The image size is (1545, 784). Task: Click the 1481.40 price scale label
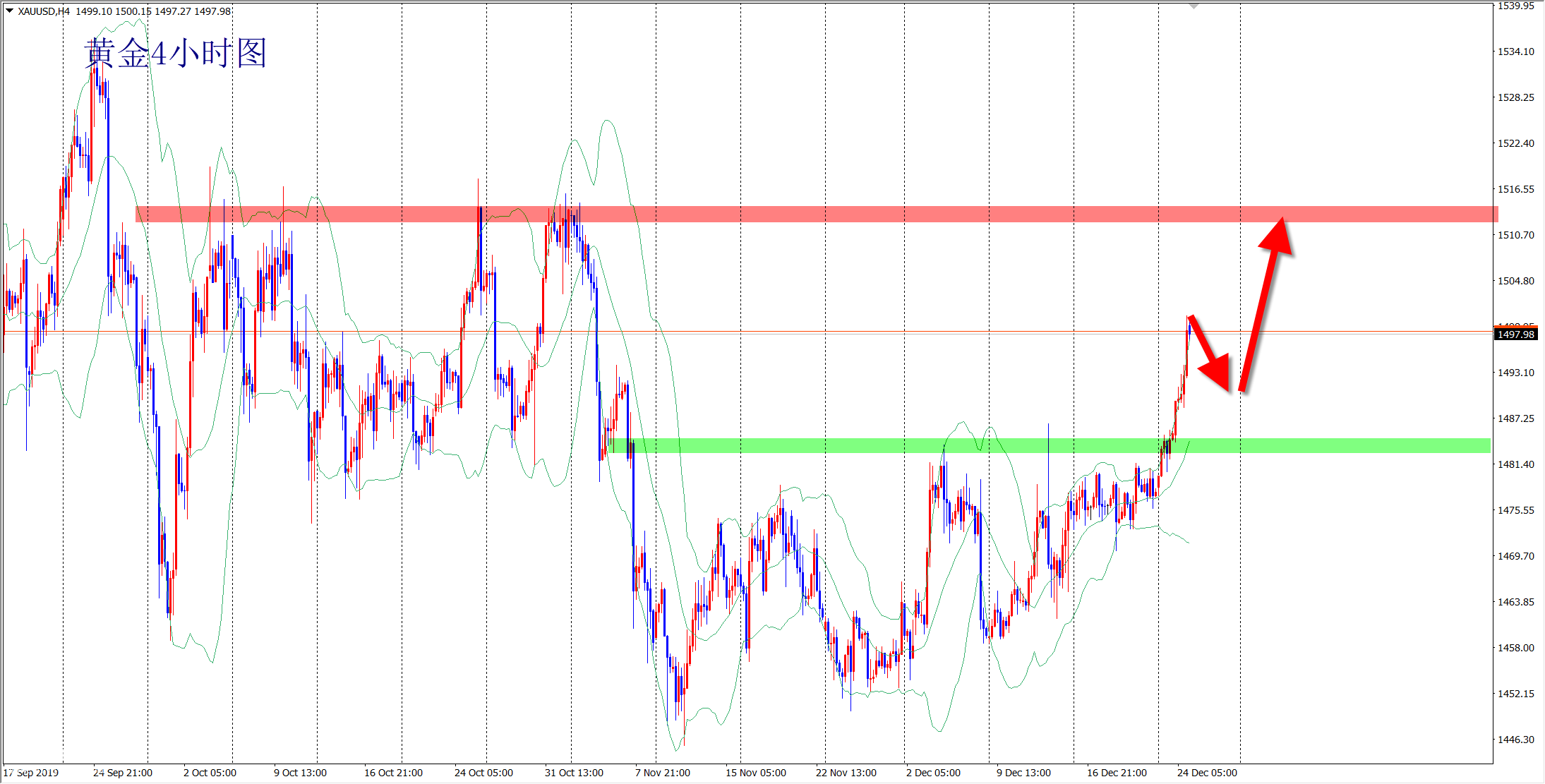pos(1515,464)
